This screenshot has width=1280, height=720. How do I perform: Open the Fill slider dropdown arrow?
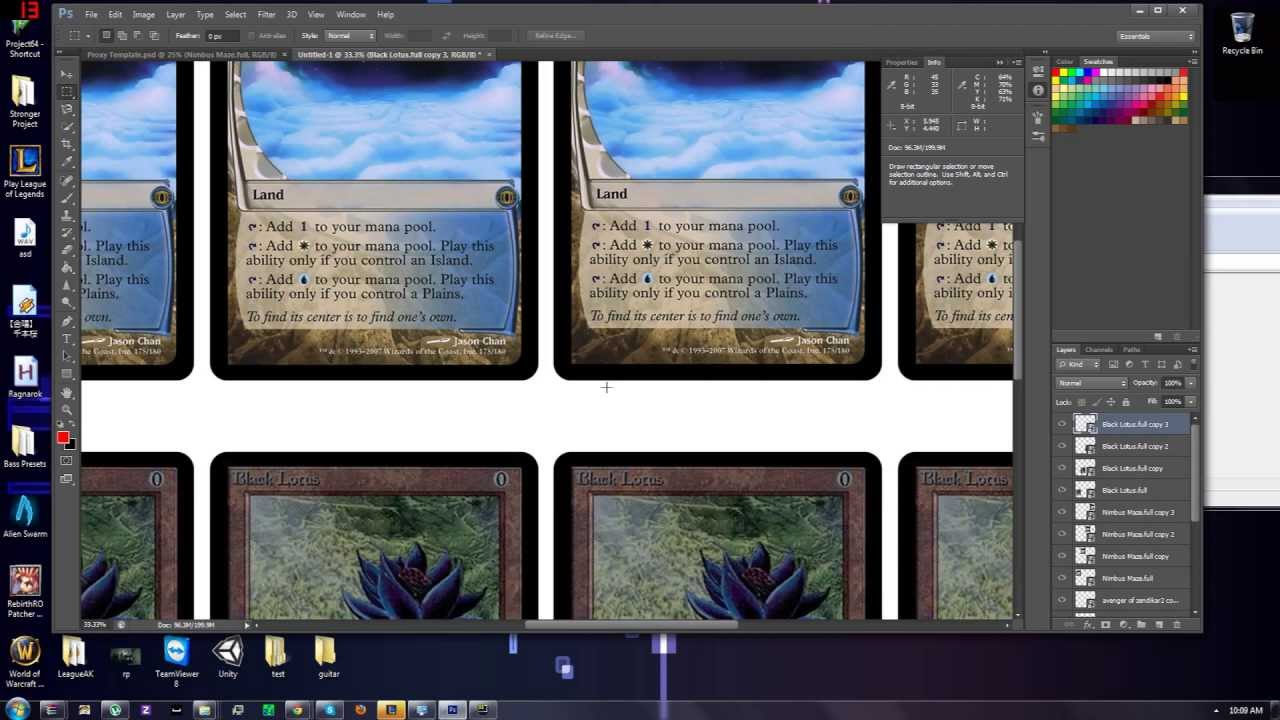coord(1190,401)
